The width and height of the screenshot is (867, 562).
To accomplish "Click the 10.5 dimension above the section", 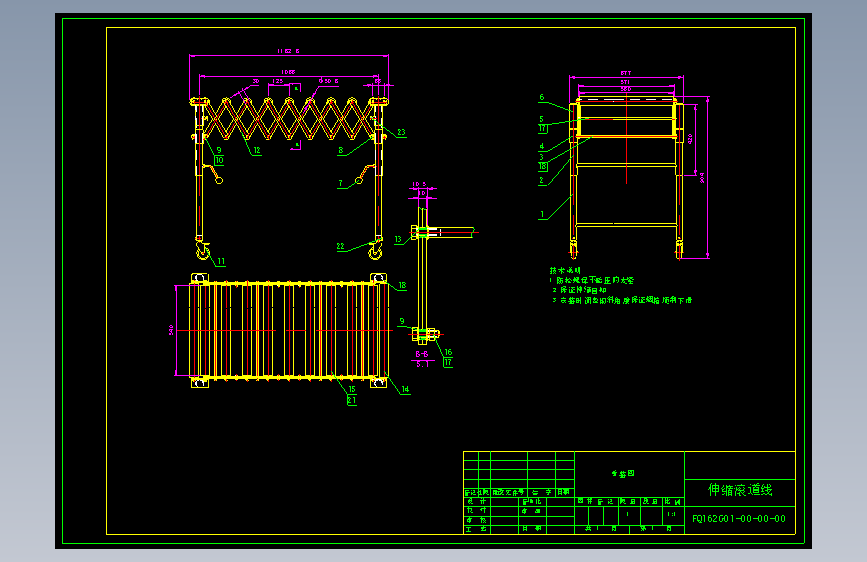I will pyautogui.click(x=419, y=184).
